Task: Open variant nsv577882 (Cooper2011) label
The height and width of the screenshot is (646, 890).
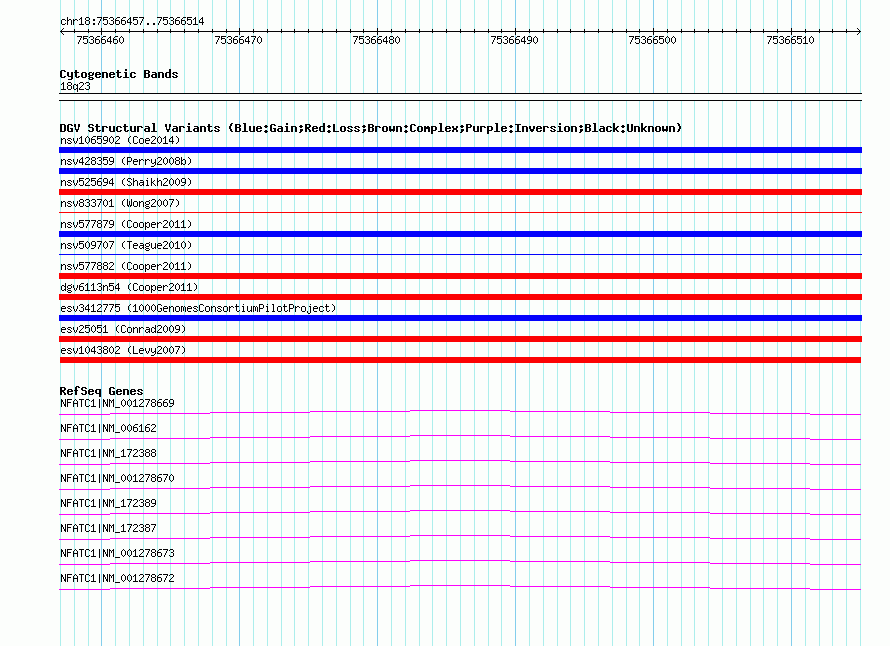Action: (126, 266)
